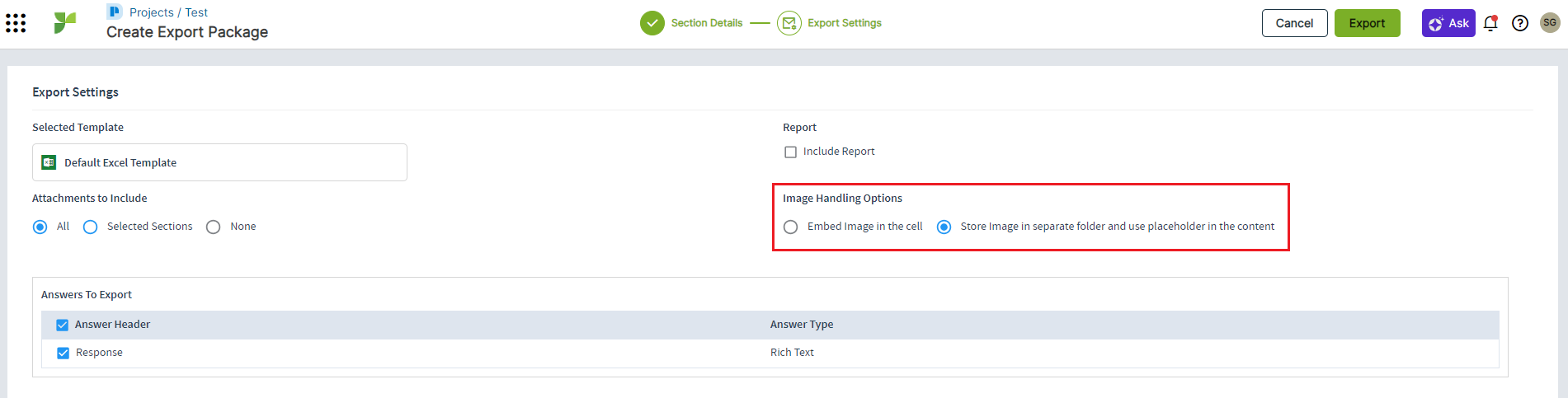
Task: Click the Cancel button
Action: (x=1293, y=23)
